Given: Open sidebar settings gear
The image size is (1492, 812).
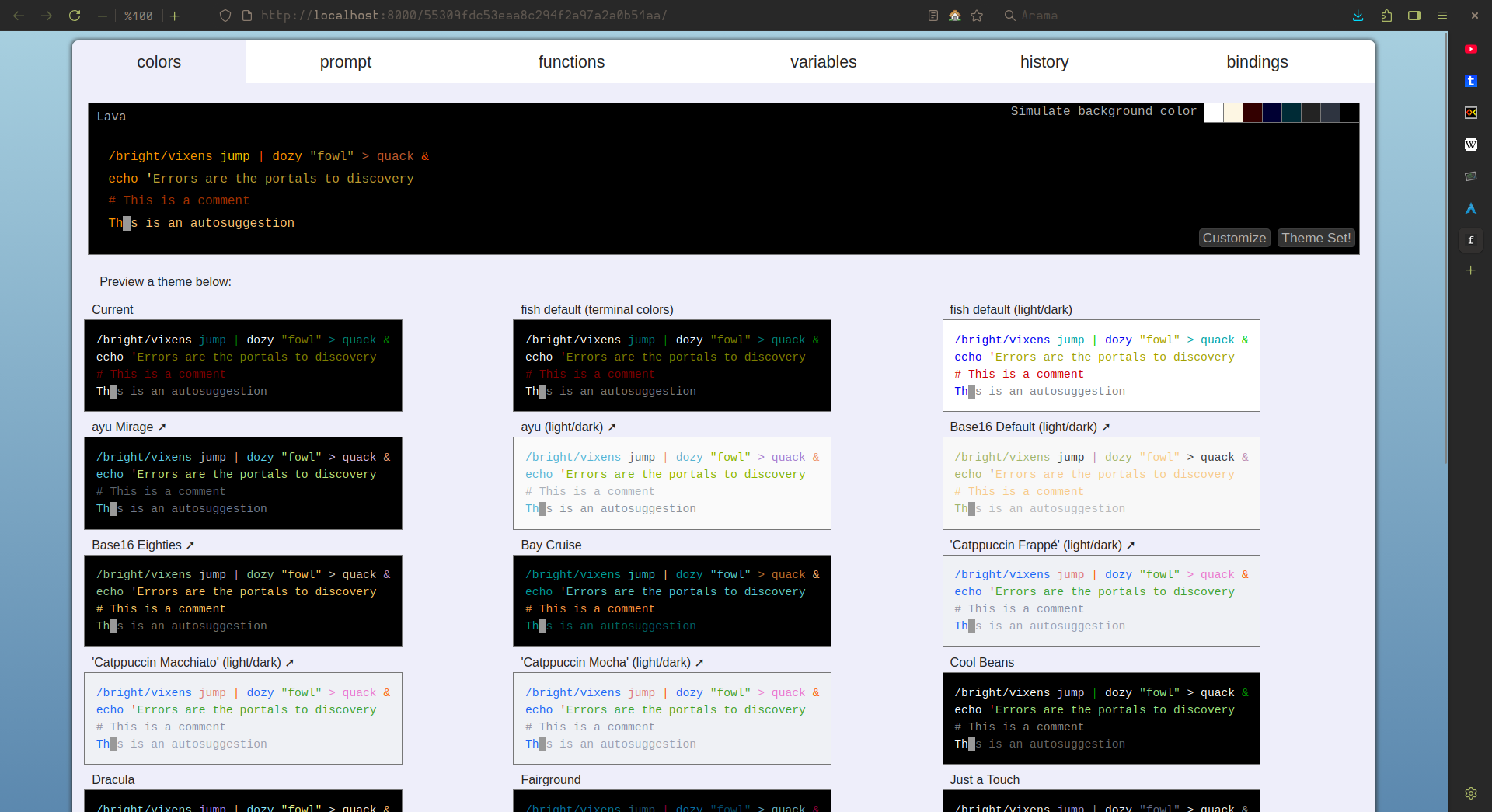Looking at the screenshot, I should coord(1471,793).
